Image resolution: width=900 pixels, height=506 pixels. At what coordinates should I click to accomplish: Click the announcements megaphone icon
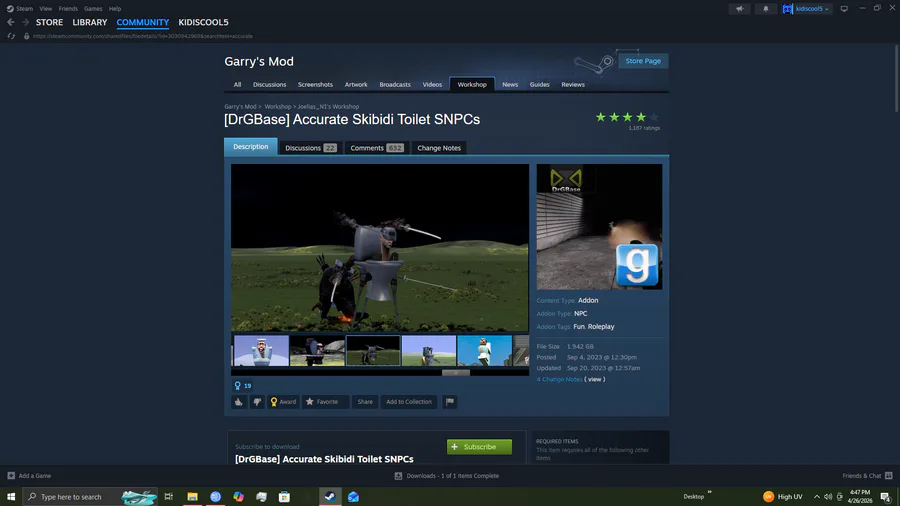point(739,9)
